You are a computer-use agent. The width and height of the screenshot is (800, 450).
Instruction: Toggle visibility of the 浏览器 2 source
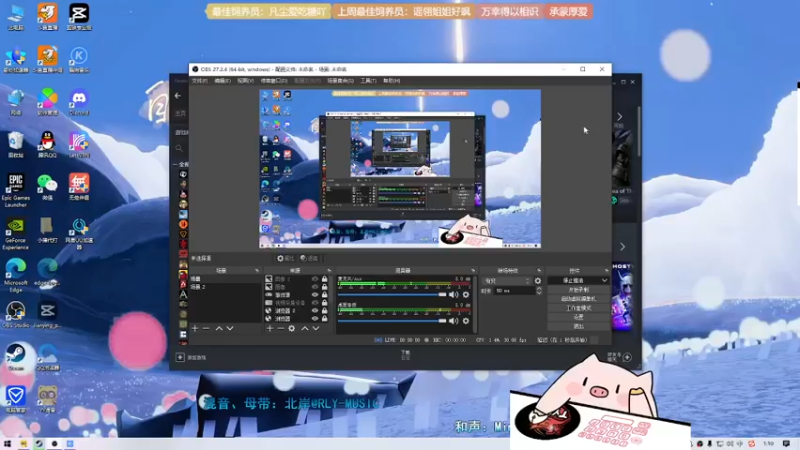coord(315,311)
